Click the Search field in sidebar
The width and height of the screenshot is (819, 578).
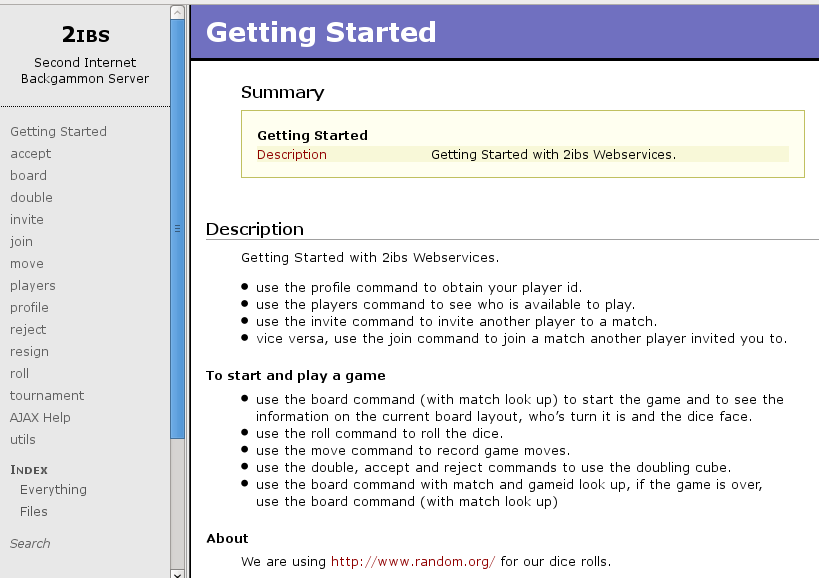(x=30, y=543)
